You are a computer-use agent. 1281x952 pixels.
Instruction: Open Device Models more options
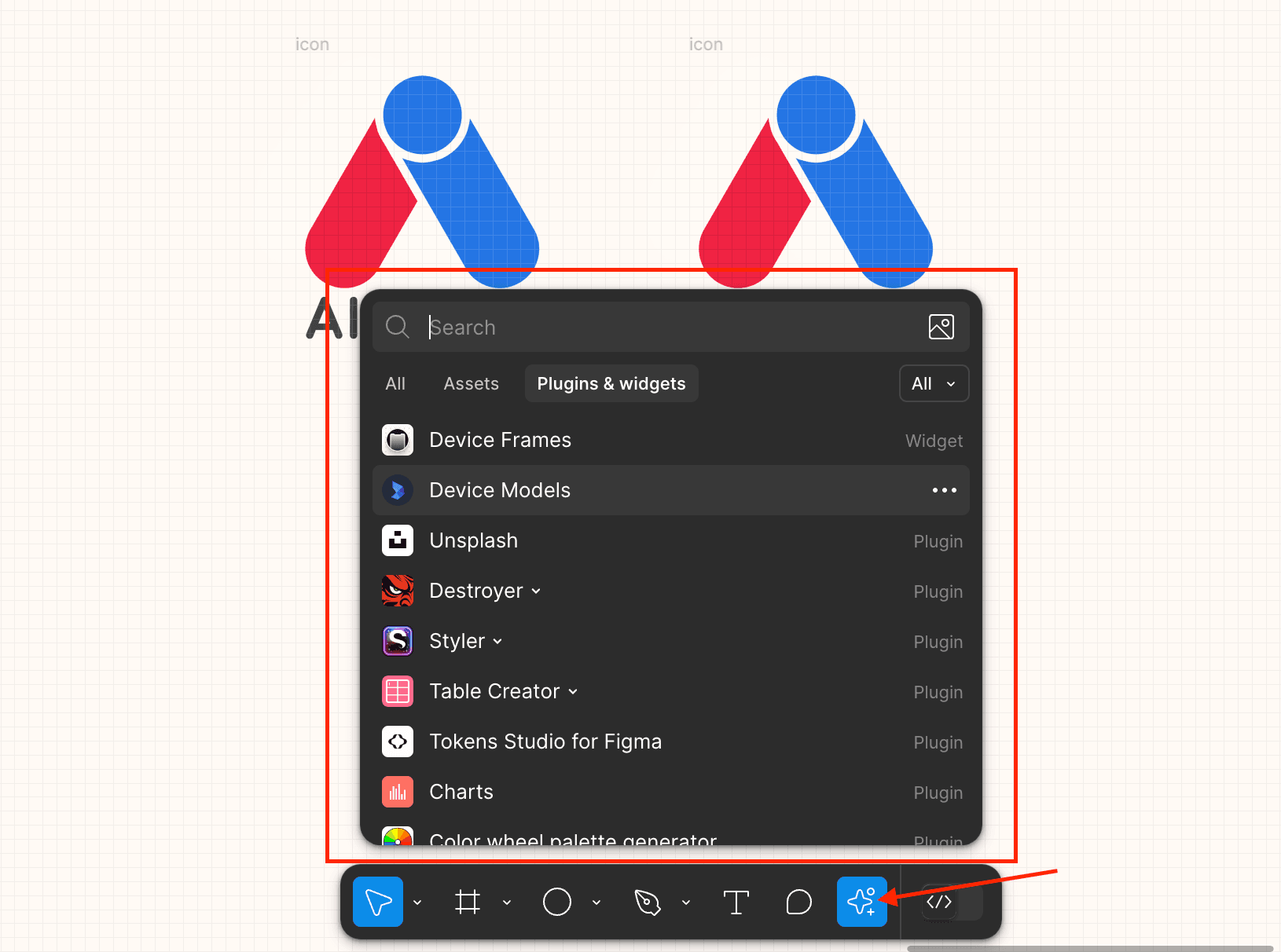pos(945,490)
